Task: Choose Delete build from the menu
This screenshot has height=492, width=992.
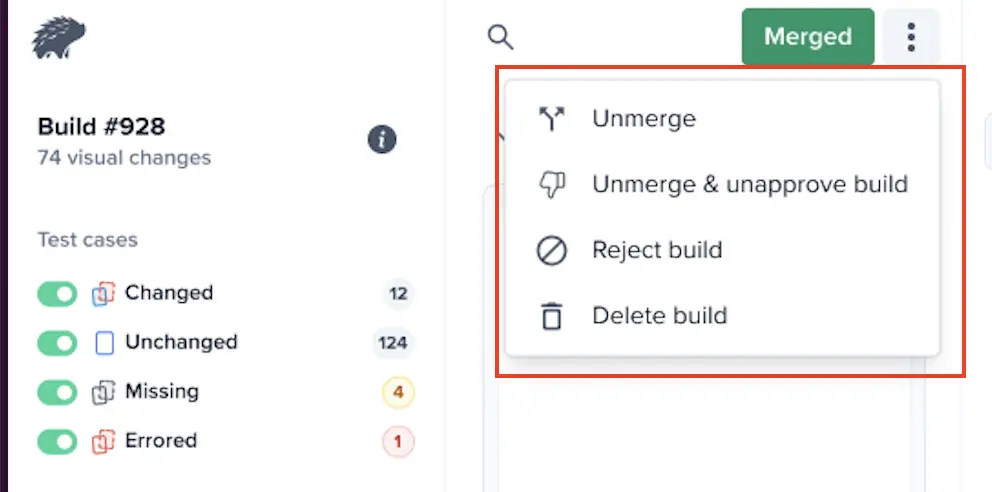Action: (659, 316)
